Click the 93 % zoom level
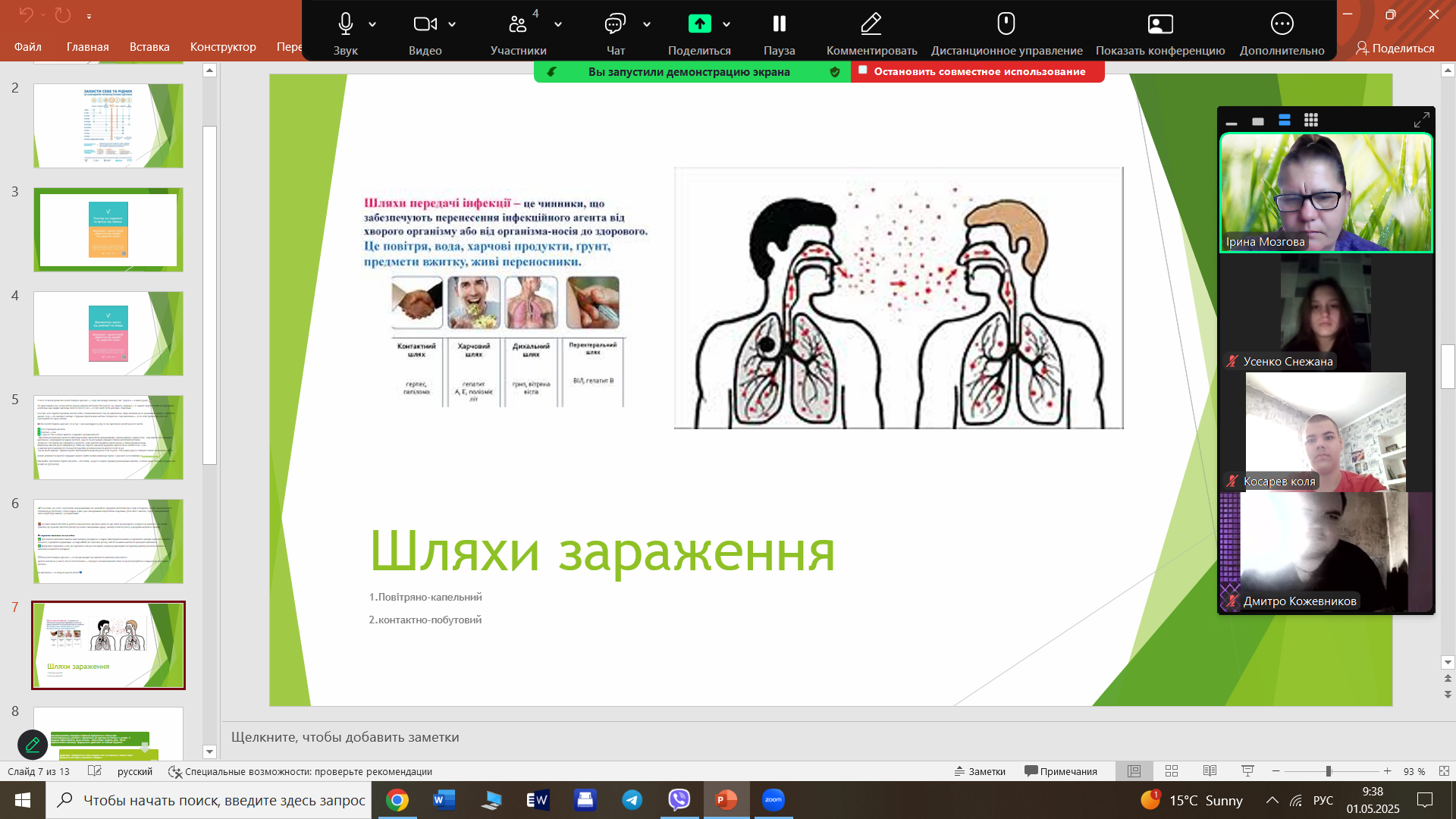The width and height of the screenshot is (1456, 819). [x=1414, y=771]
